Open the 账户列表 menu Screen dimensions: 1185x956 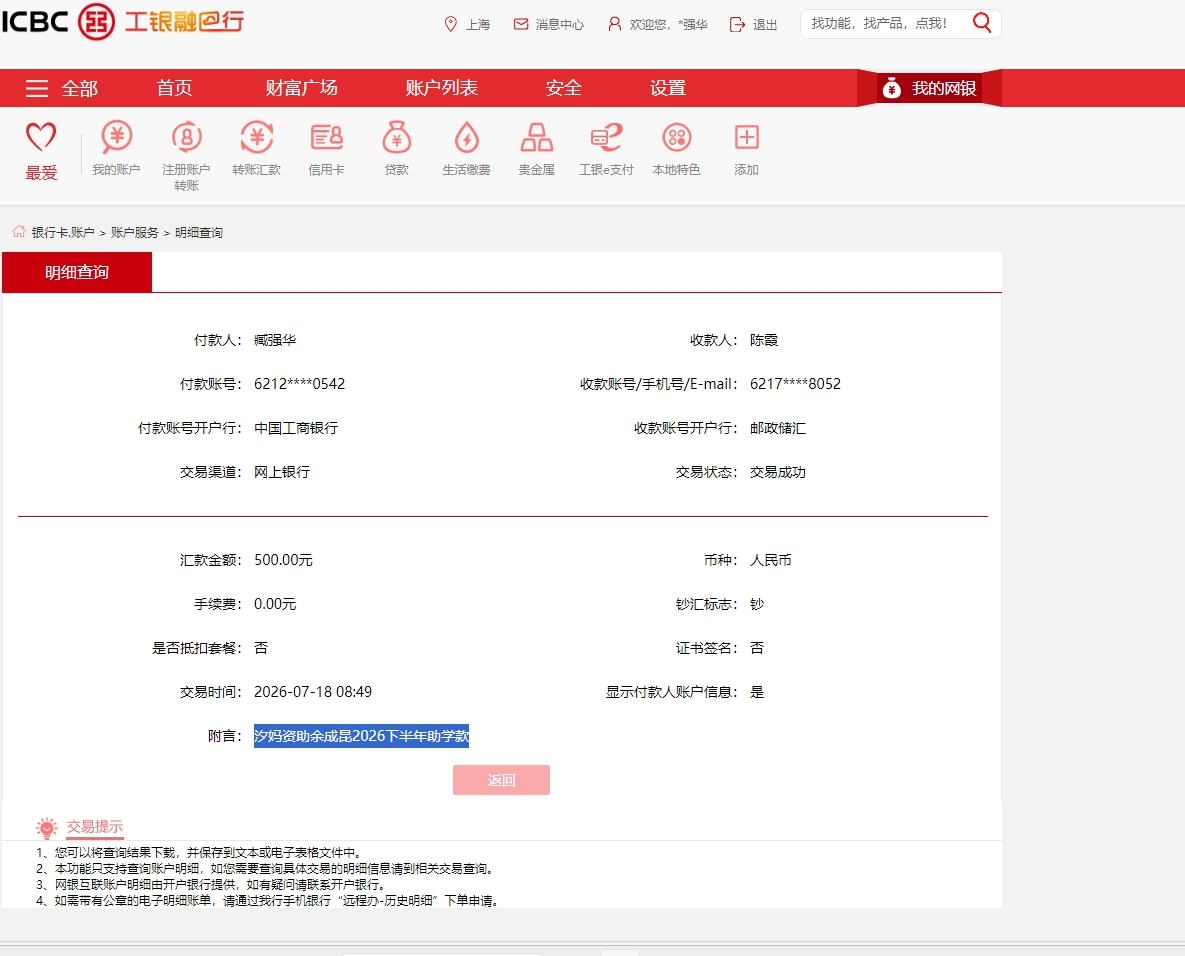(x=442, y=88)
